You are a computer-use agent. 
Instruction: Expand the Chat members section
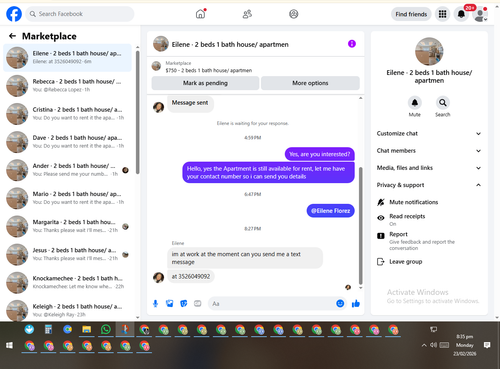pos(429,151)
